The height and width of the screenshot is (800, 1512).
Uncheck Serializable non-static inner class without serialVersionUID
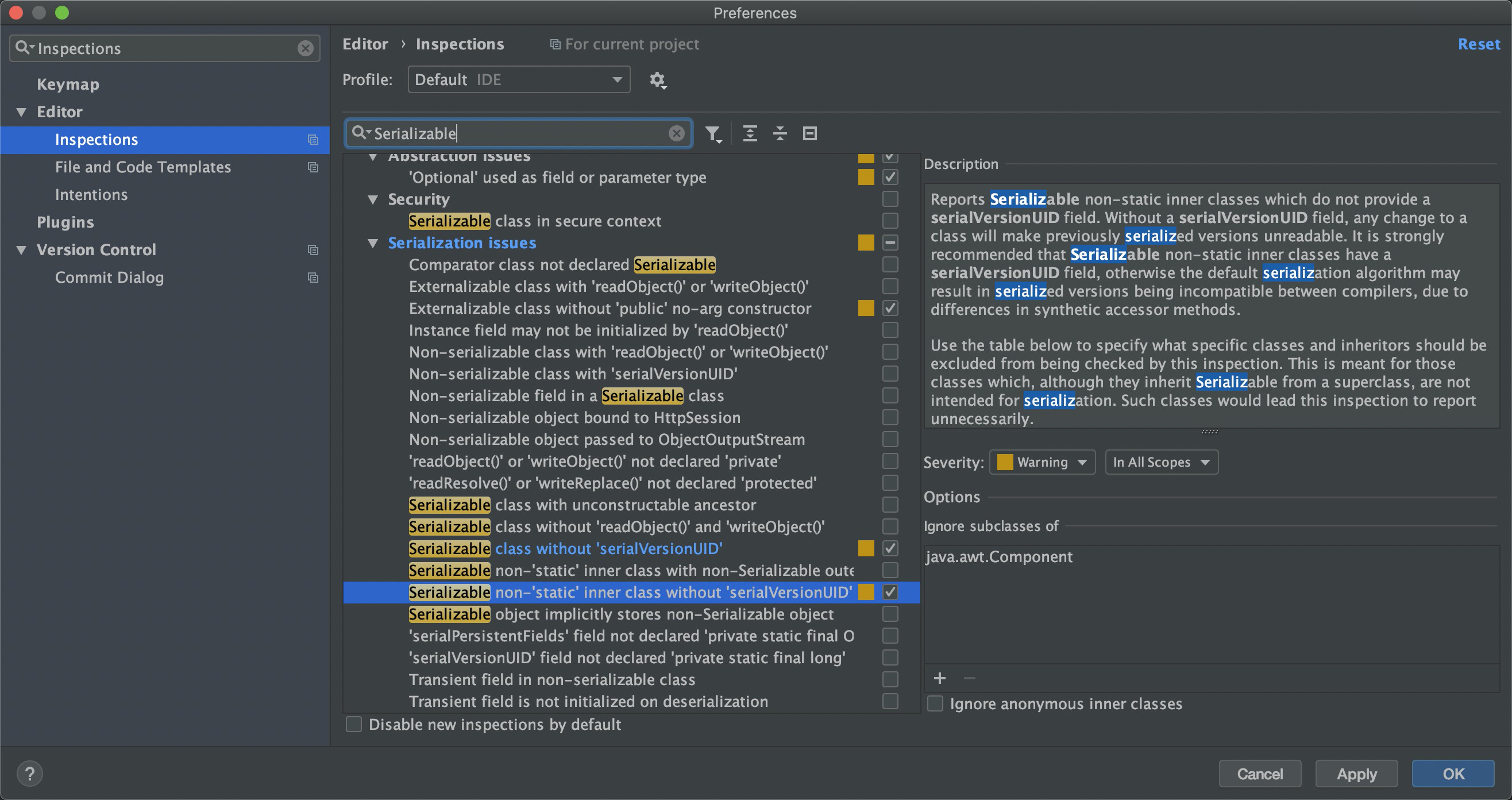(x=890, y=592)
